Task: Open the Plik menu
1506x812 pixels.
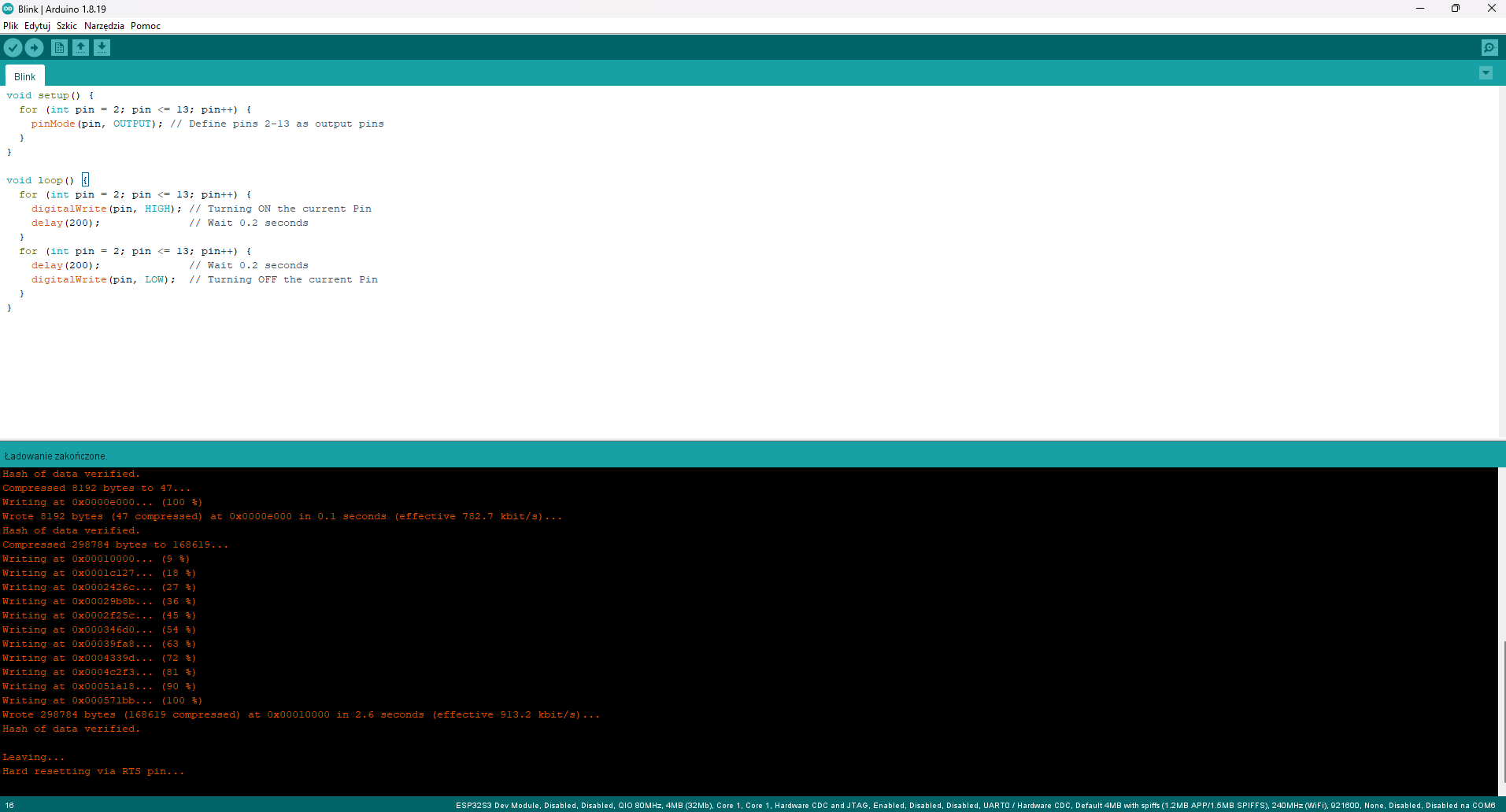Action: (10, 26)
